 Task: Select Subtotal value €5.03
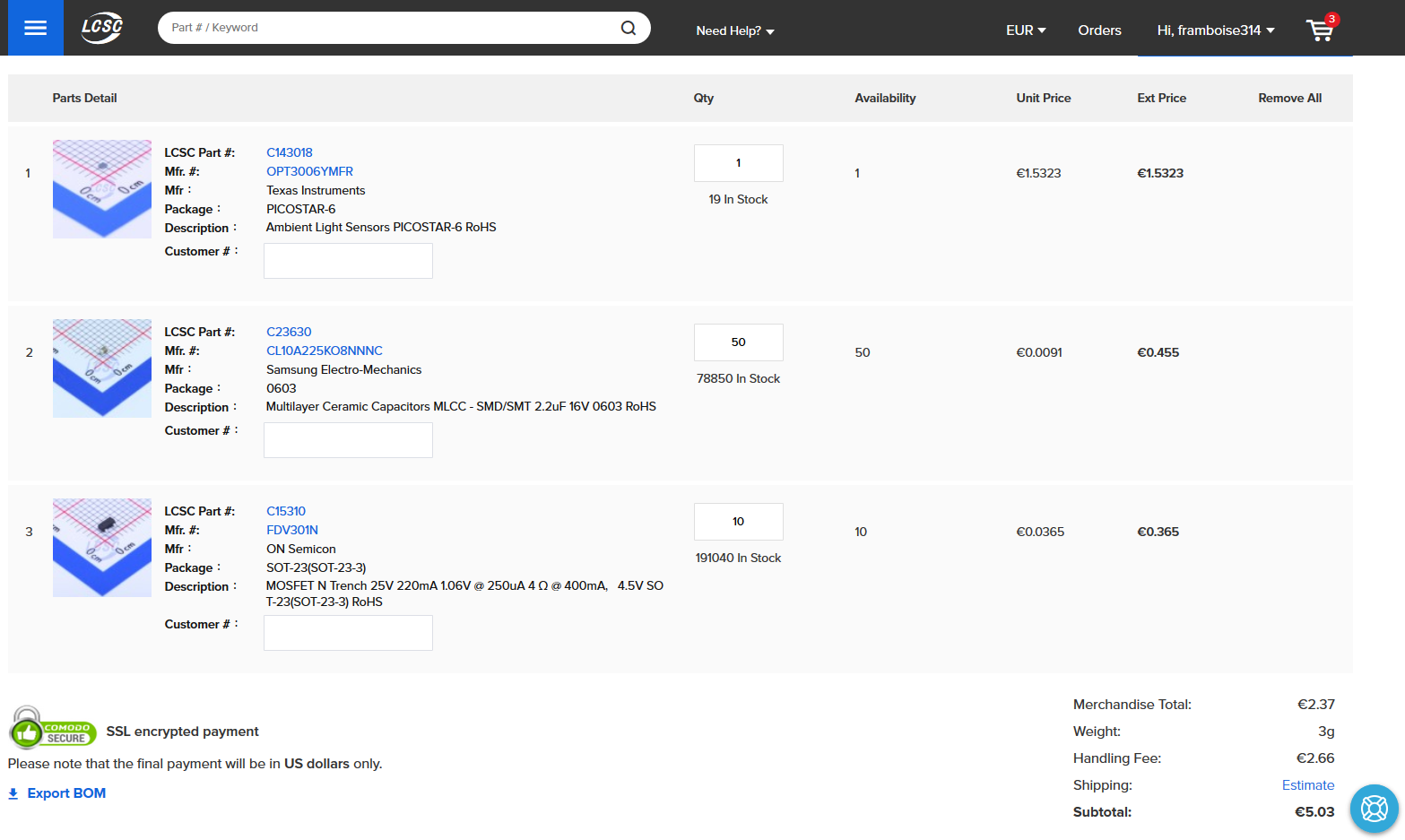pos(1314,812)
